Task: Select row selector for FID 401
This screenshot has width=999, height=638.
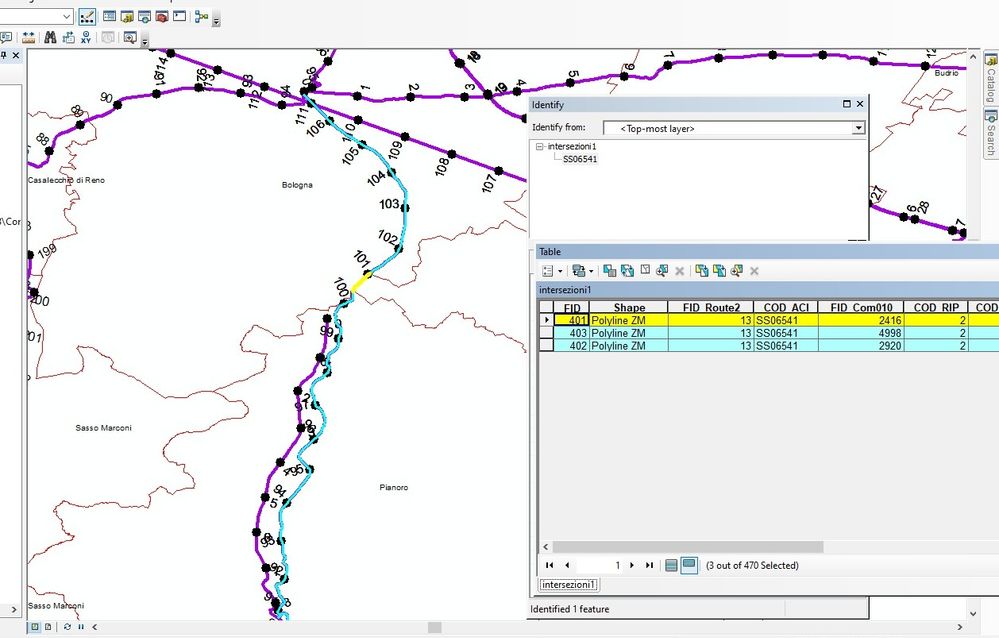Action: (x=547, y=320)
